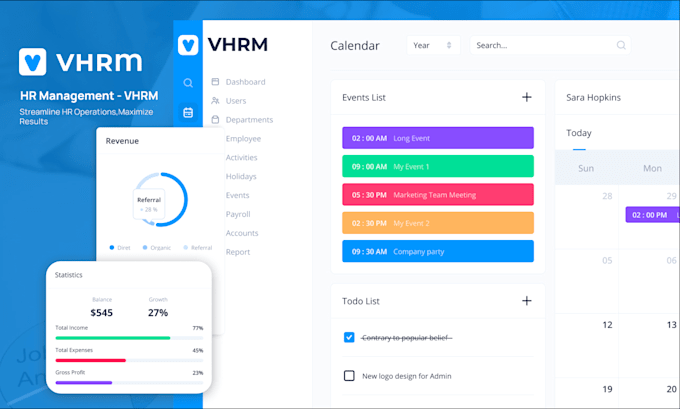Select calendar day 28
The height and width of the screenshot is (409, 680).
coord(607,196)
